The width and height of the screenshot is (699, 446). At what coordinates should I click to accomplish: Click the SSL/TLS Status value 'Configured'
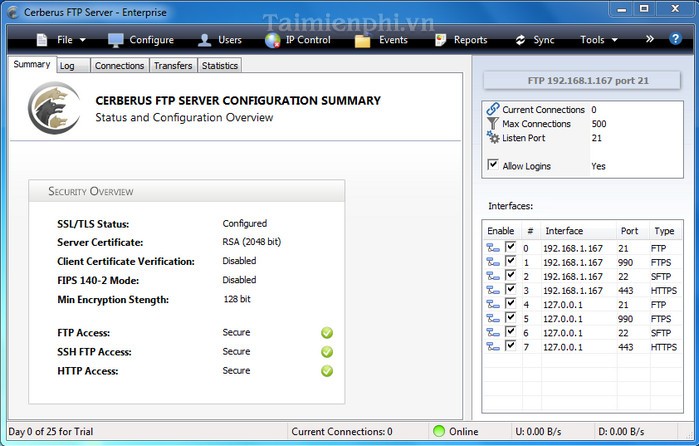(x=245, y=223)
